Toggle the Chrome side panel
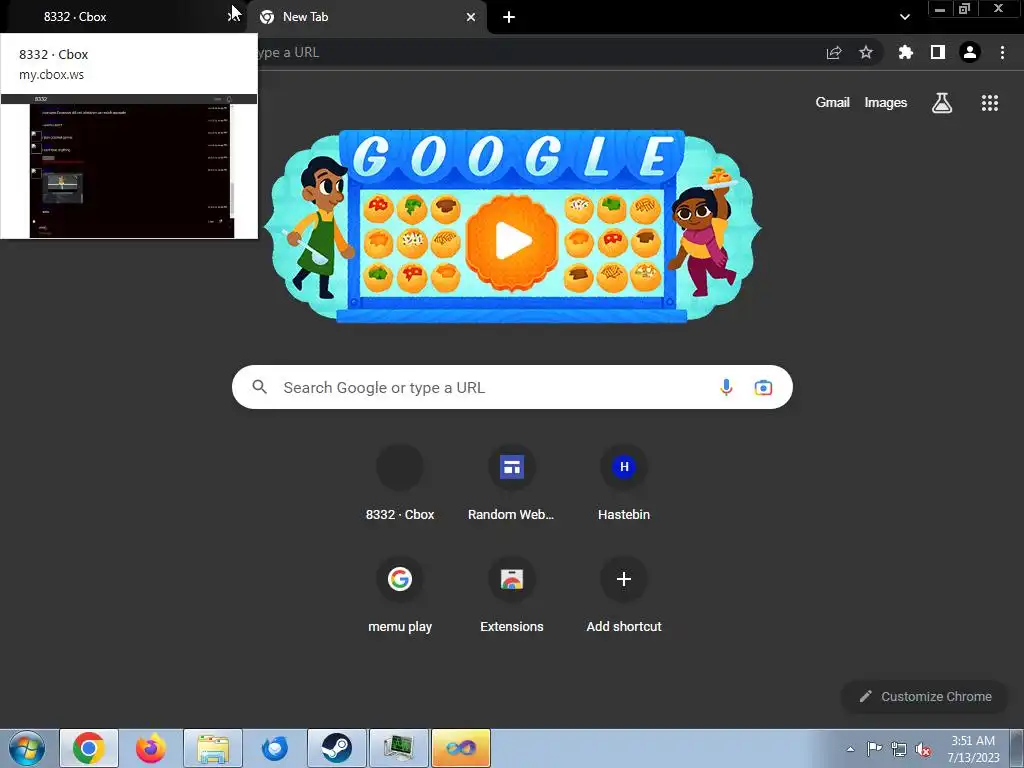The height and width of the screenshot is (768, 1024). coord(938,52)
